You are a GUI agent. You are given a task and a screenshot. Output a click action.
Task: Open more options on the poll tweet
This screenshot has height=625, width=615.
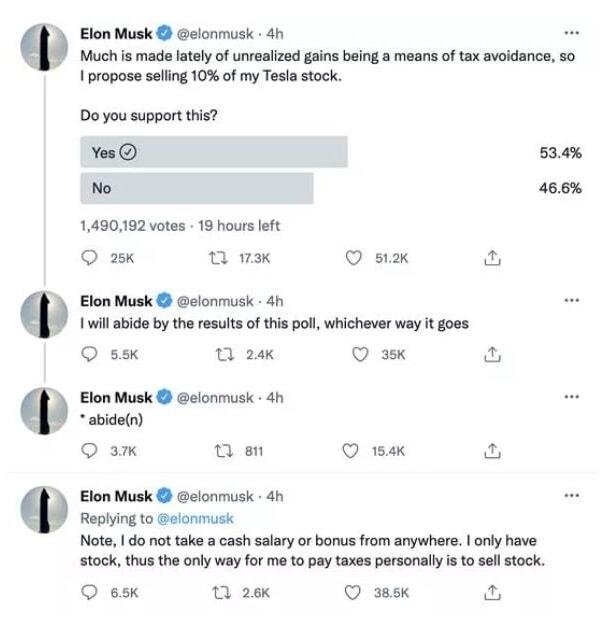pos(571,33)
